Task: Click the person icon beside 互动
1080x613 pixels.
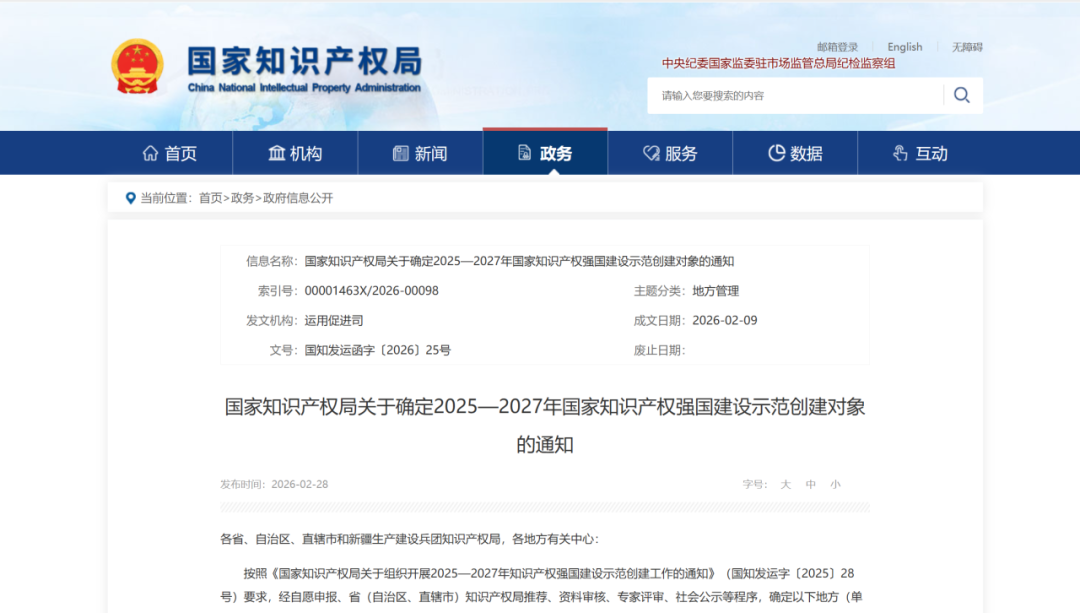Action: point(899,152)
